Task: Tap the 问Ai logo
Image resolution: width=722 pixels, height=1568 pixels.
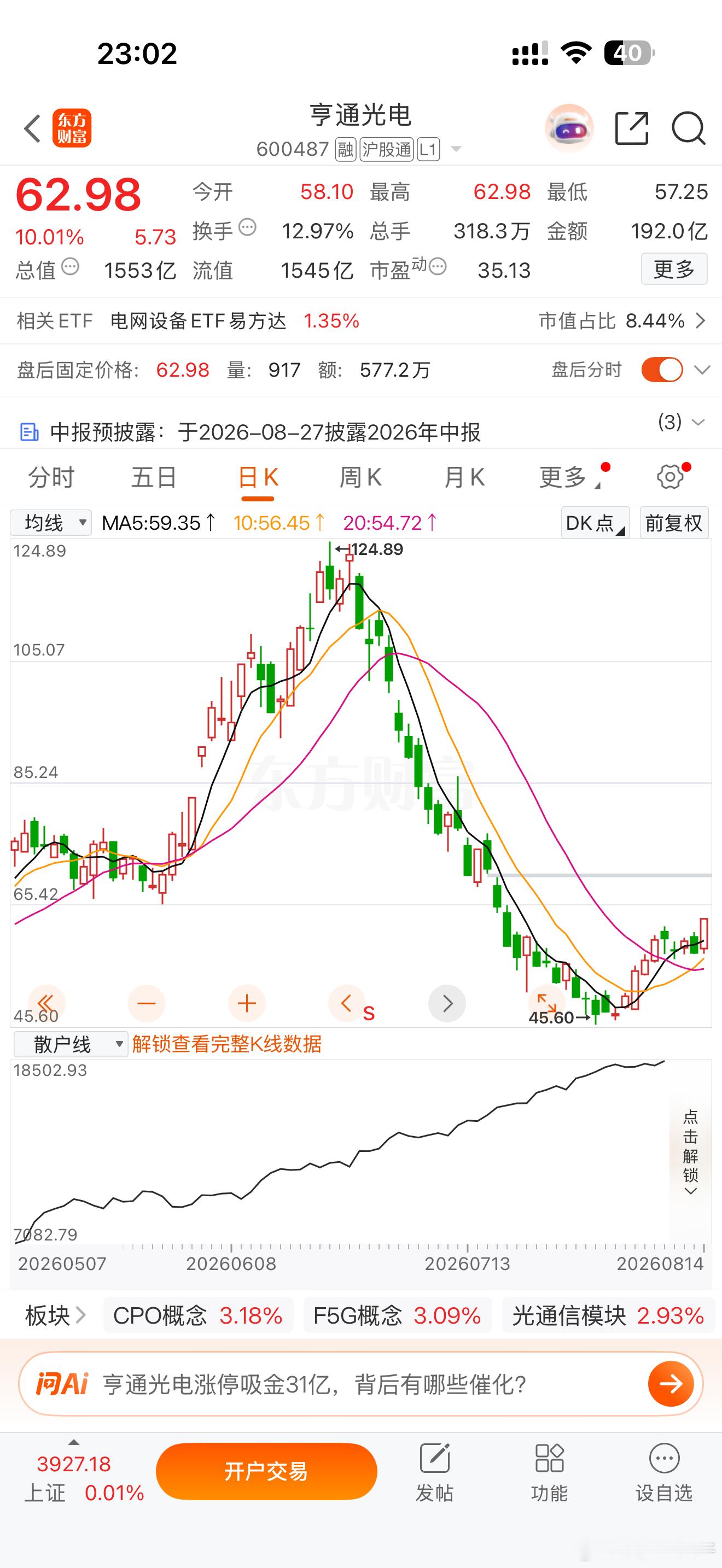Action: (62, 1384)
